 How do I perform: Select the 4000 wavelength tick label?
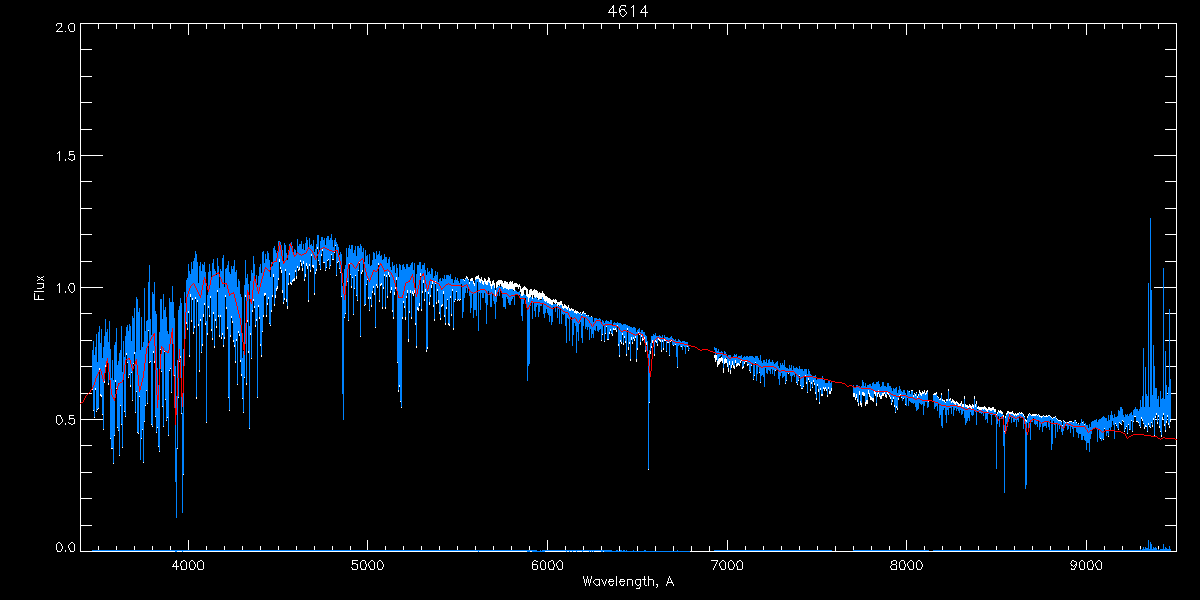point(188,564)
